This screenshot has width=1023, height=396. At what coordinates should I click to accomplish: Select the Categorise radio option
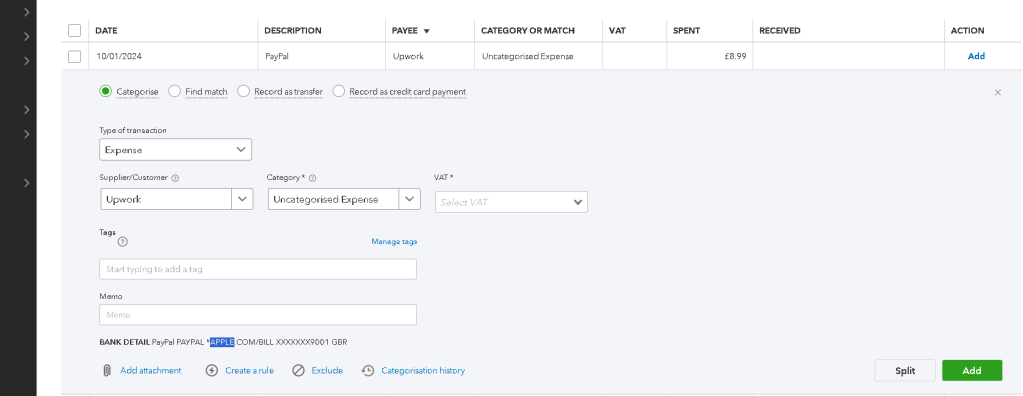point(106,91)
